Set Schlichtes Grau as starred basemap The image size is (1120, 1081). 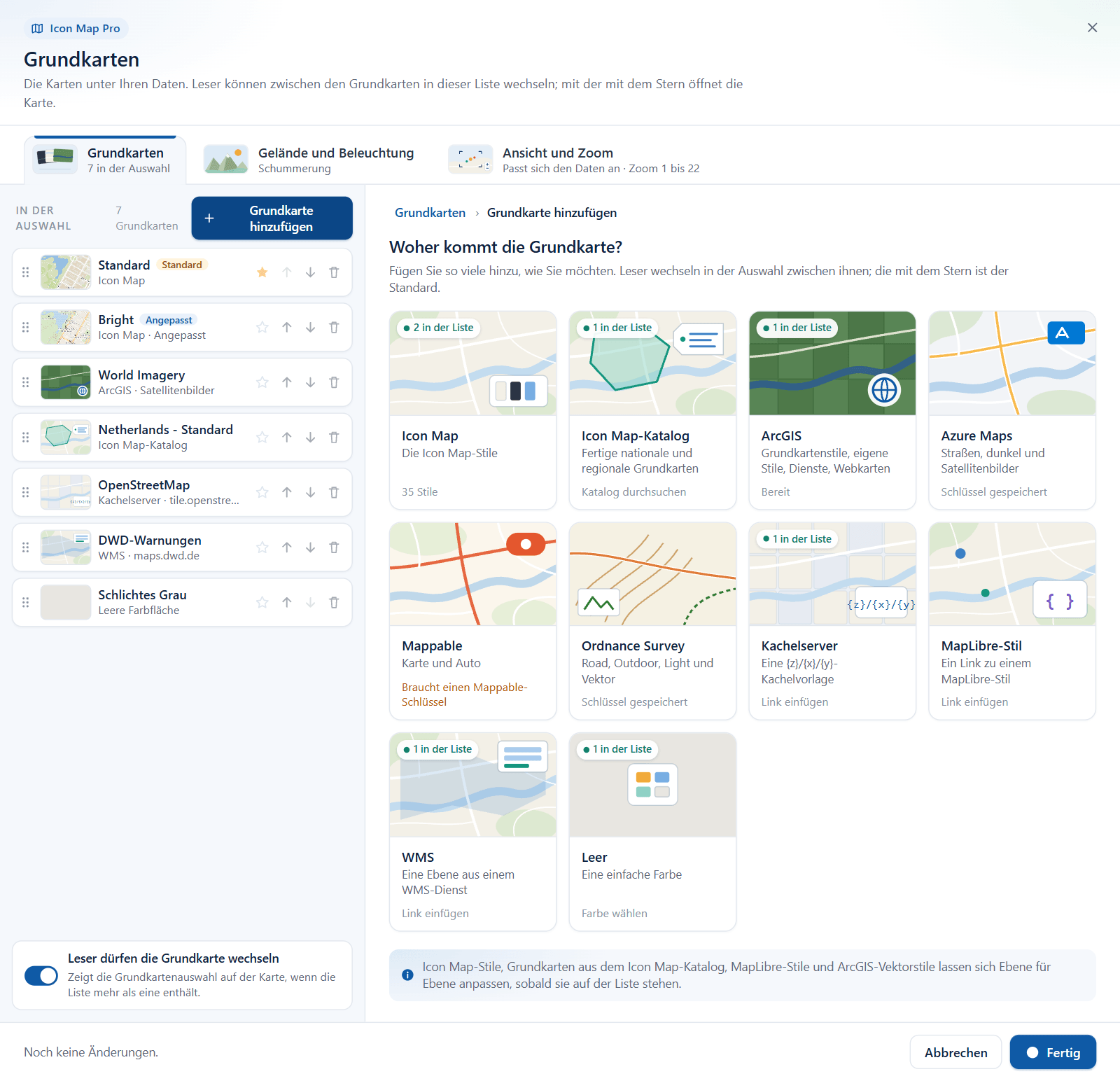click(262, 602)
